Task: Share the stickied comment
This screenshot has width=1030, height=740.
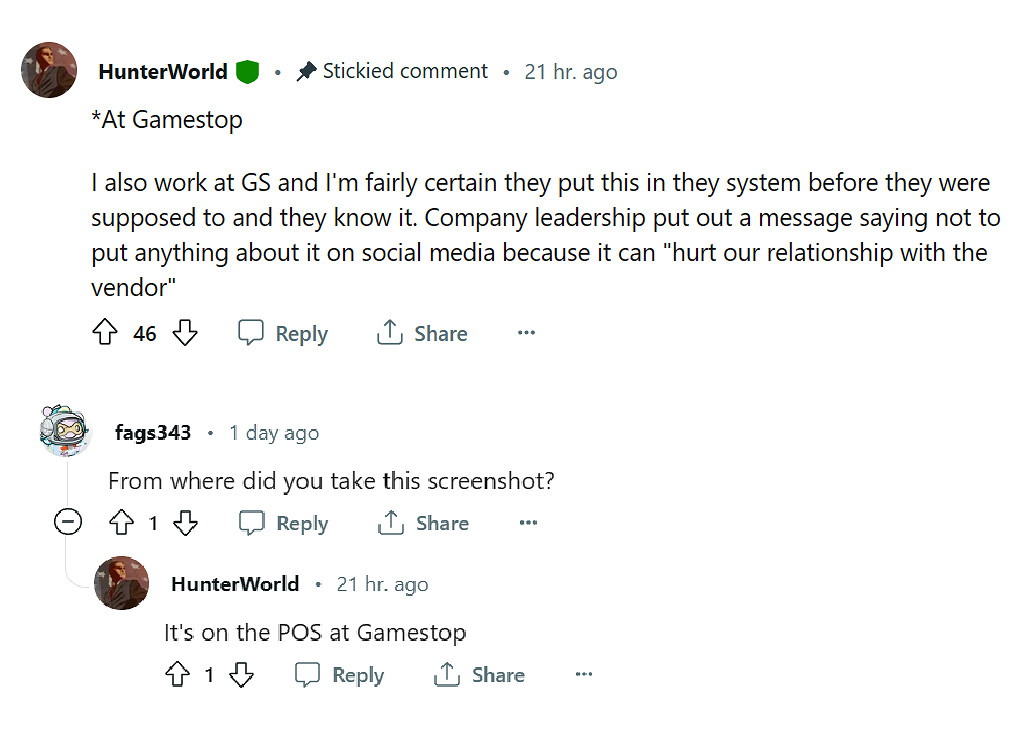Action: click(x=422, y=334)
